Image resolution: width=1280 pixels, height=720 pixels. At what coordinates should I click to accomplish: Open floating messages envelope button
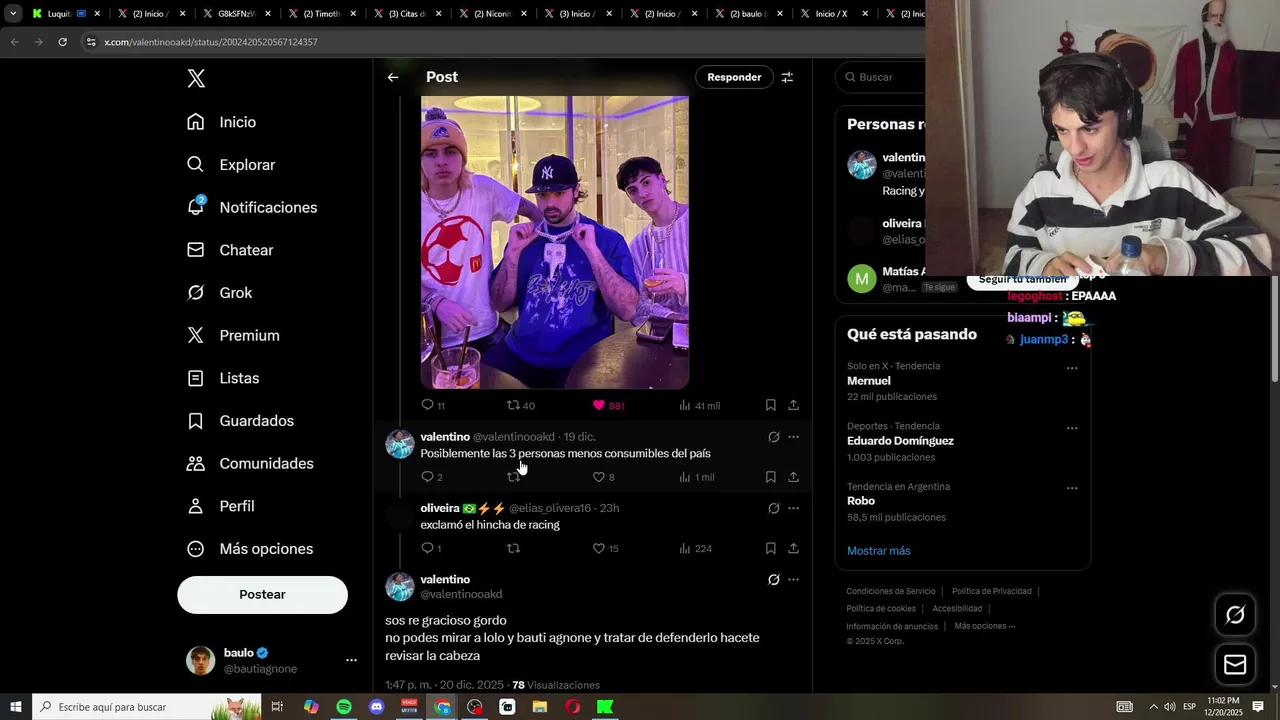click(1235, 664)
